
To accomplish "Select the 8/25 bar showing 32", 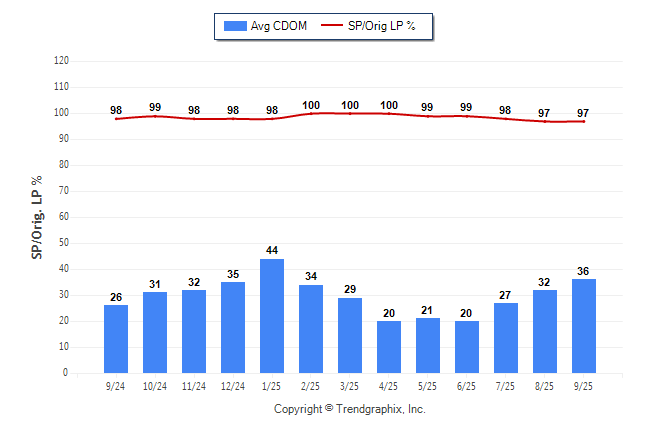I will (x=545, y=331).
